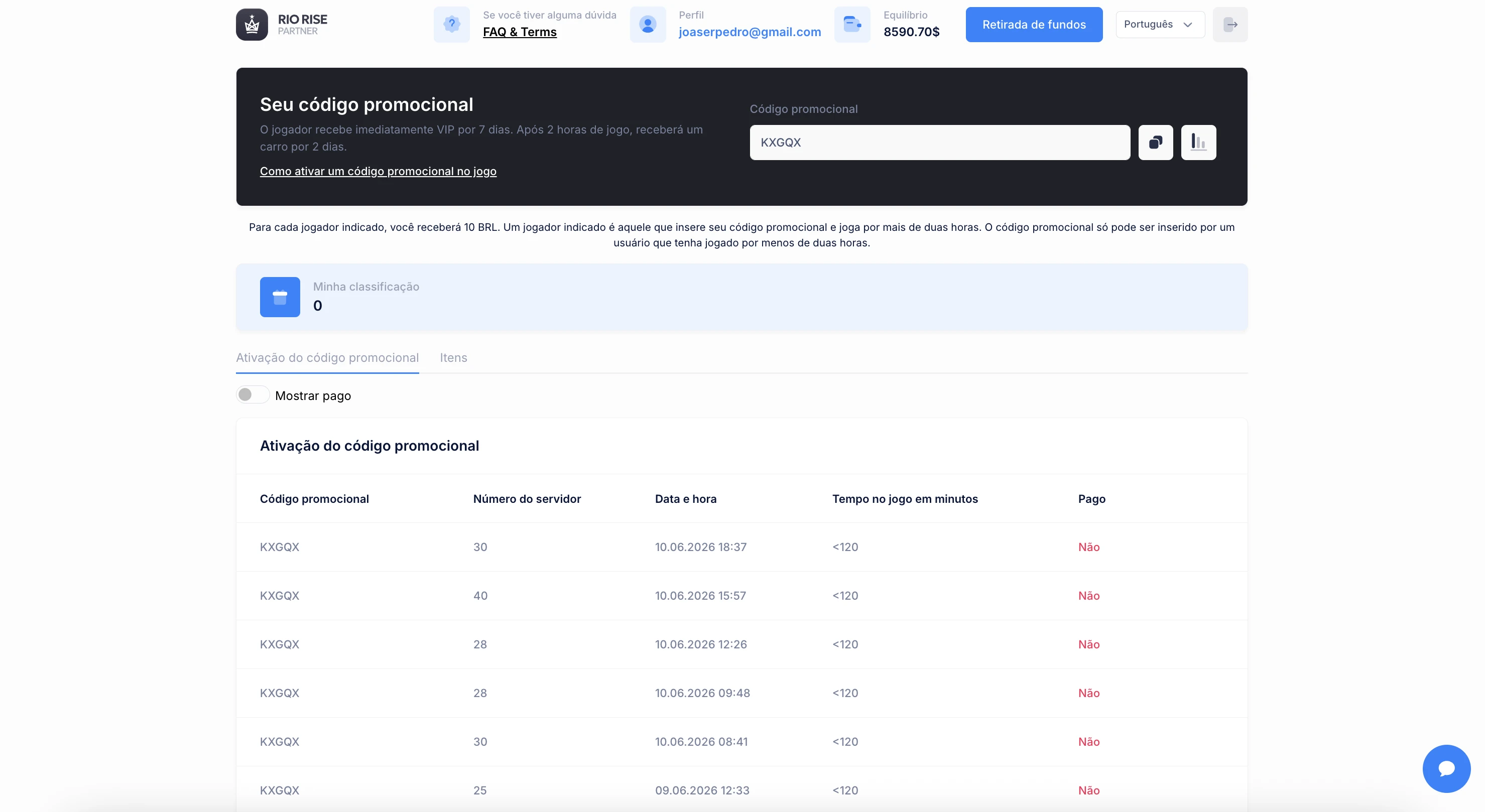
Task: Click the Retirada de fundos button
Action: click(1034, 24)
